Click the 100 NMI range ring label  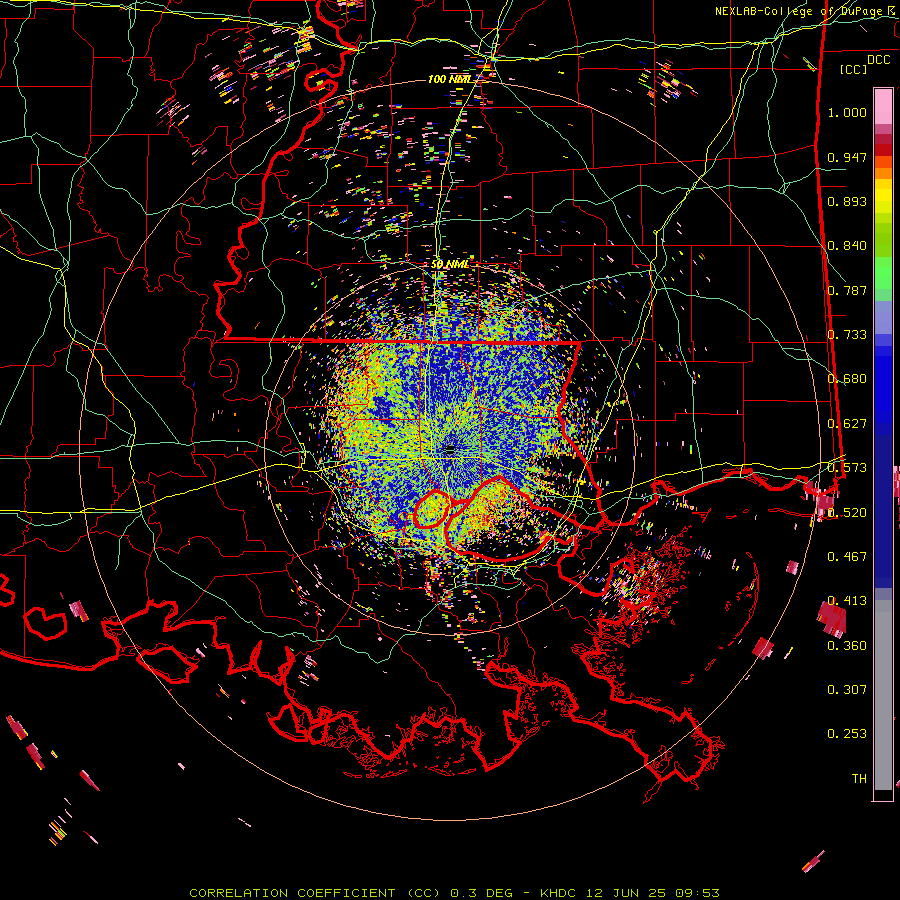[x=449, y=79]
